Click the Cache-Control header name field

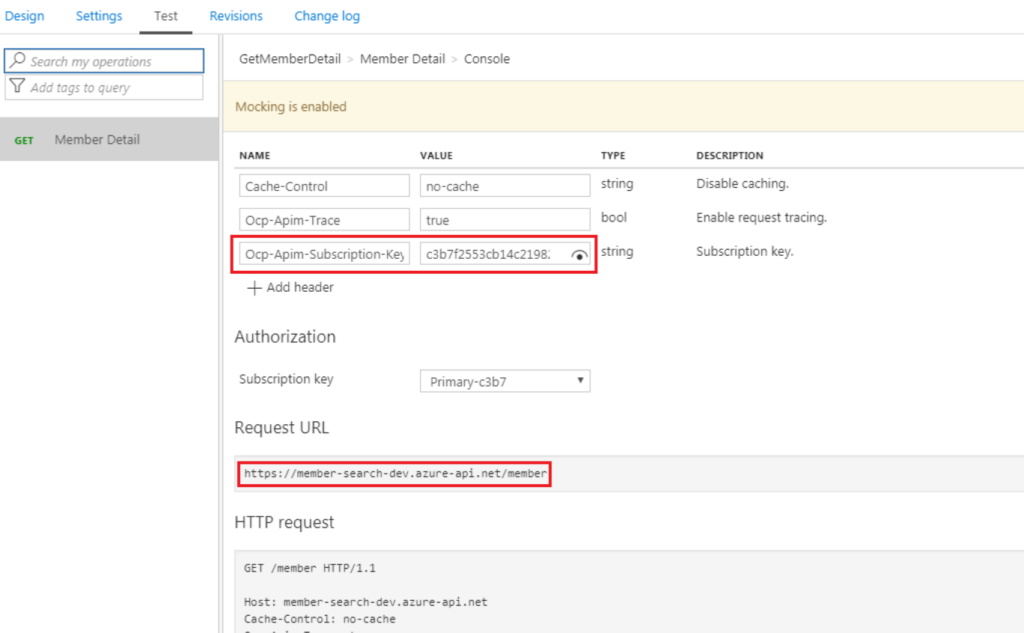coord(324,186)
